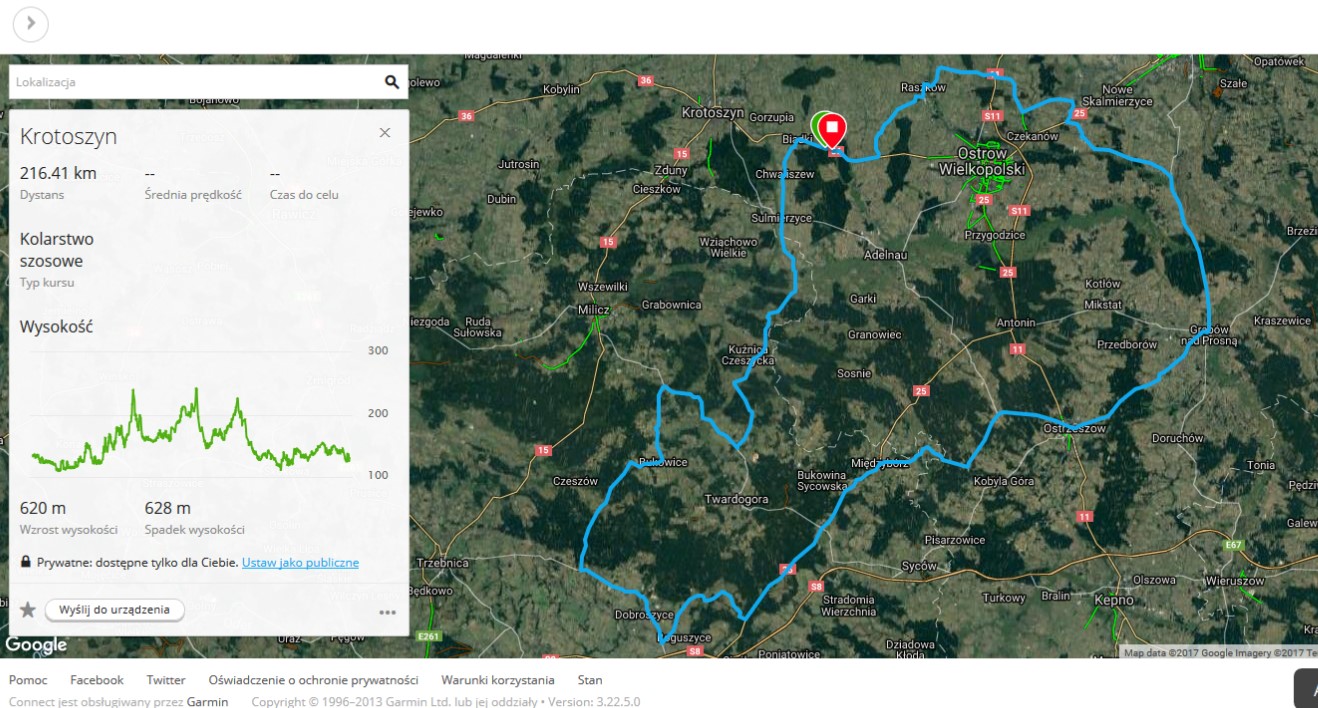
Task: Click the Wyślij do urządzenia button
Action: pyautogui.click(x=115, y=610)
